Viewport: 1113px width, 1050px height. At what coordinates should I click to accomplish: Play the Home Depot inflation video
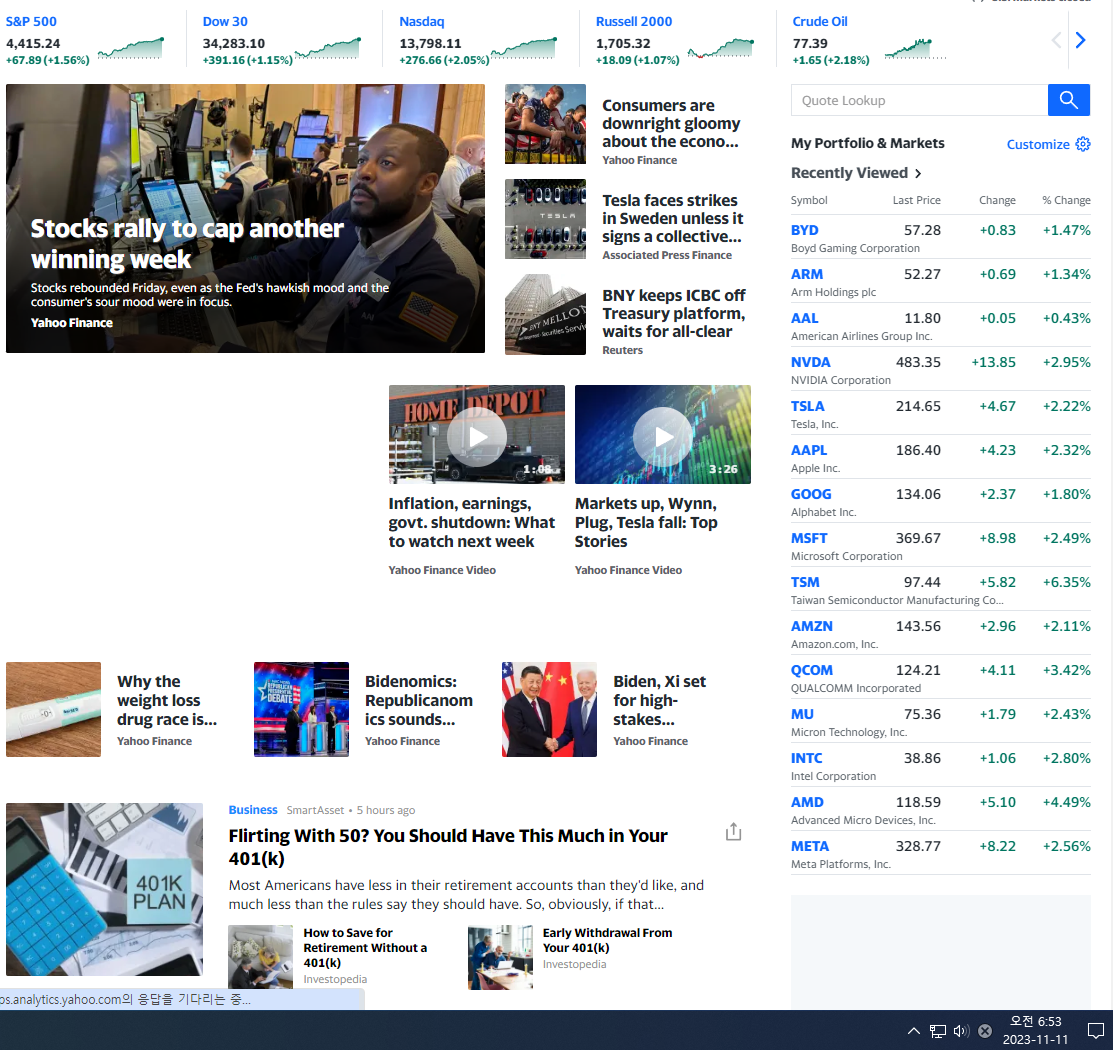477,437
